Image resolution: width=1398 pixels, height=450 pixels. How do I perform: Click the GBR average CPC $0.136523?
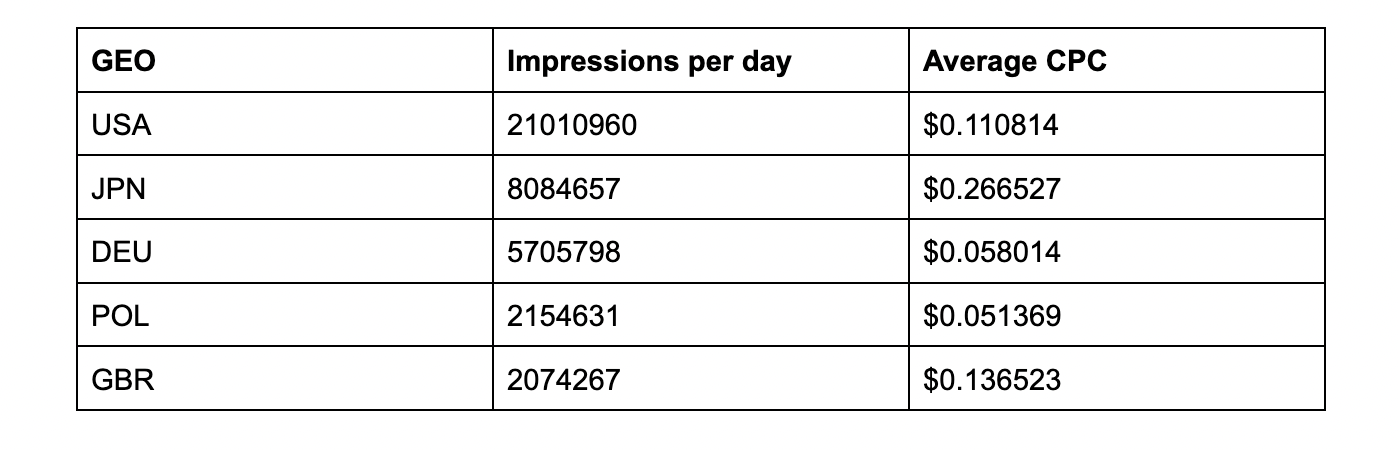coord(991,380)
